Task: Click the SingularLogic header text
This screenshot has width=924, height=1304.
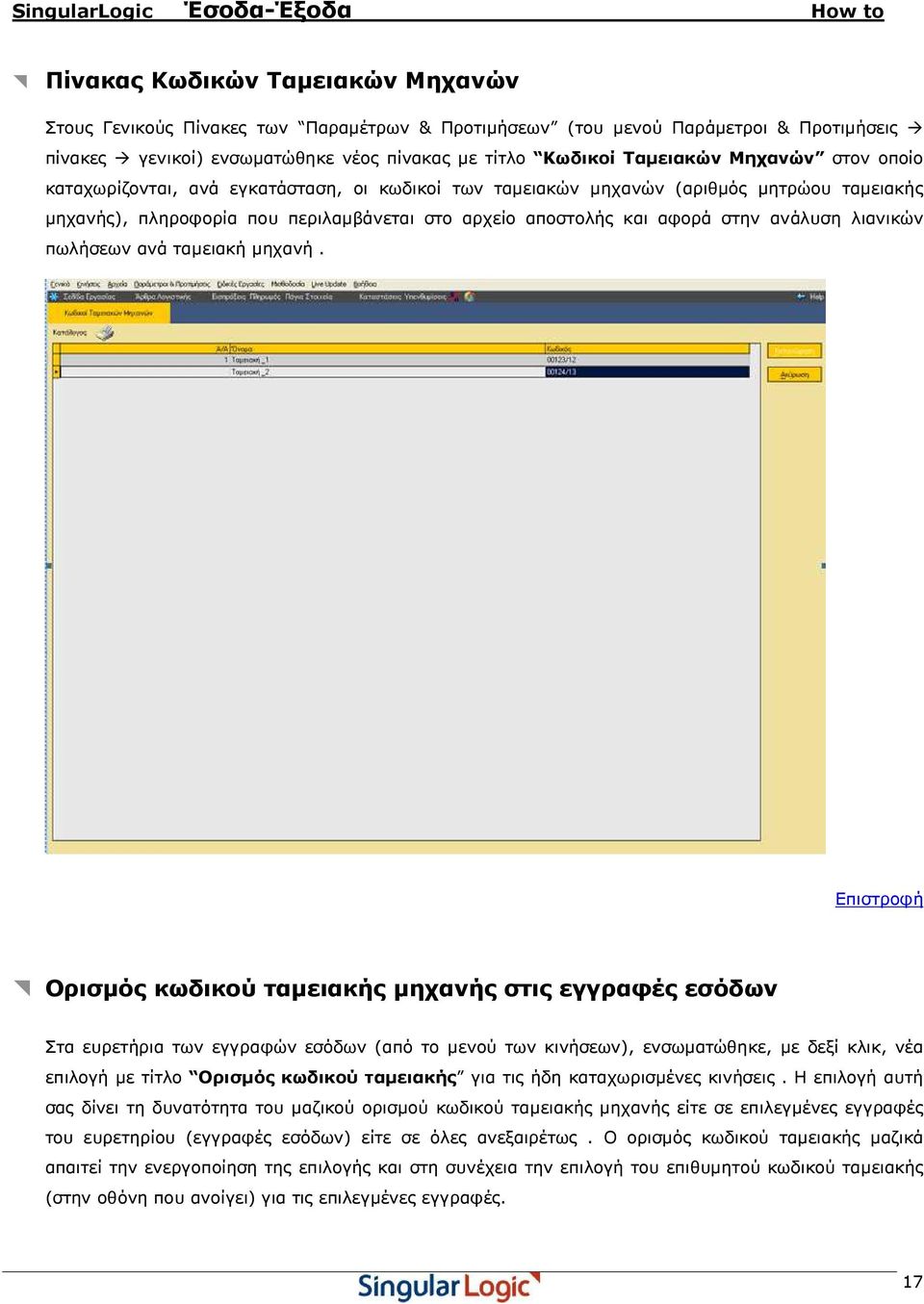Action: (x=83, y=12)
